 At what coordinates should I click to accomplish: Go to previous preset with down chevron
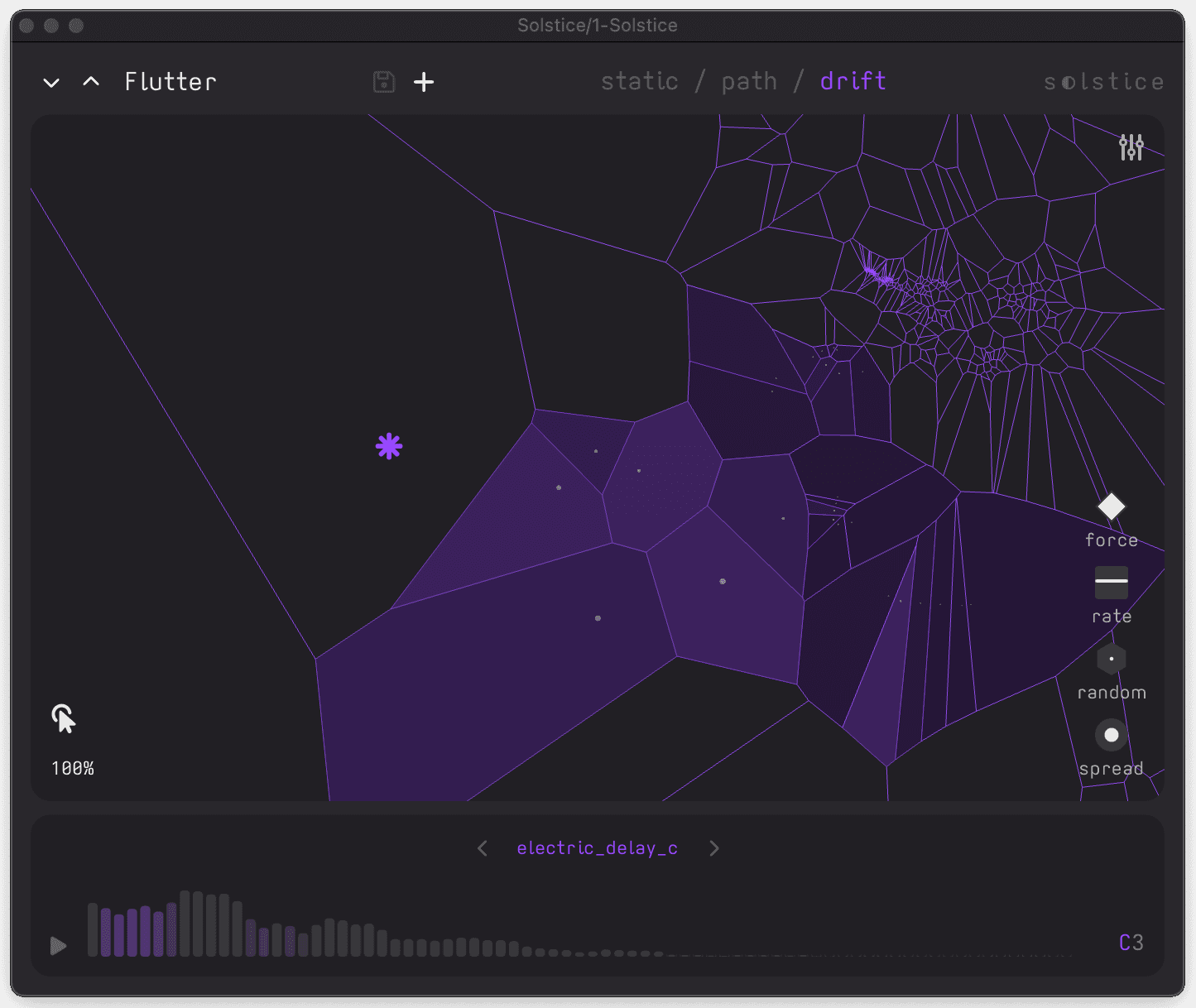51,83
